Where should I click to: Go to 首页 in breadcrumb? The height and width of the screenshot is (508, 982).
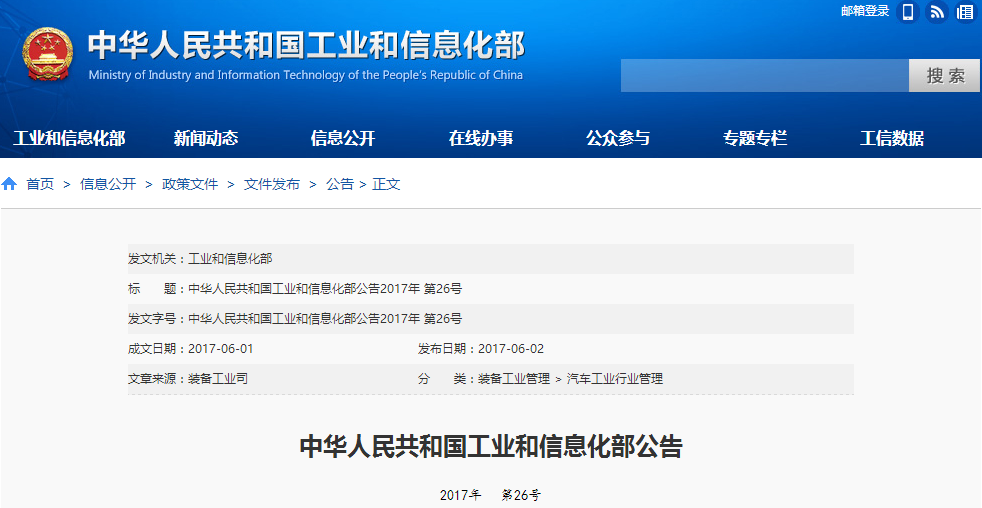pyautogui.click(x=40, y=184)
